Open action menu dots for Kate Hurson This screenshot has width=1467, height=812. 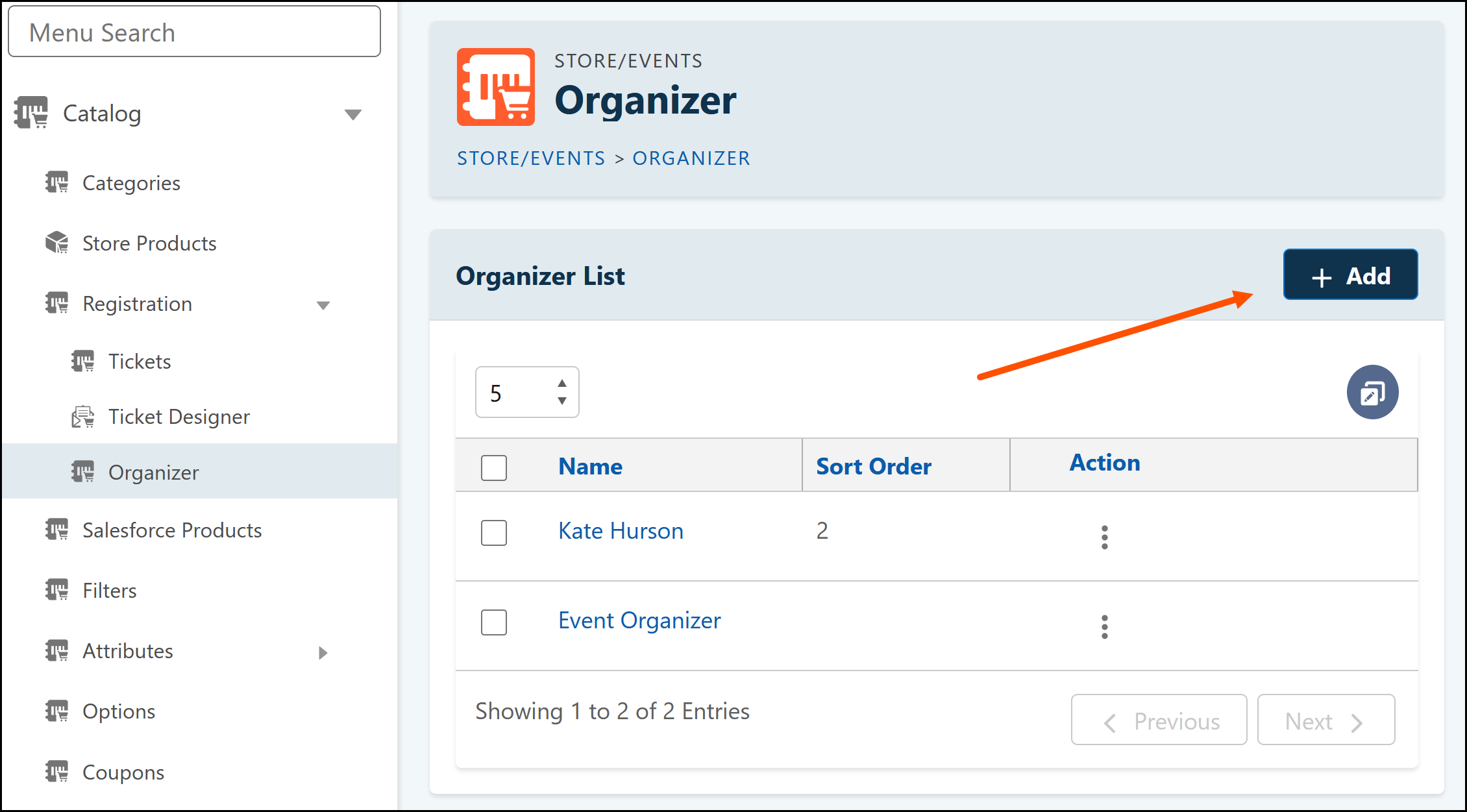(x=1104, y=537)
